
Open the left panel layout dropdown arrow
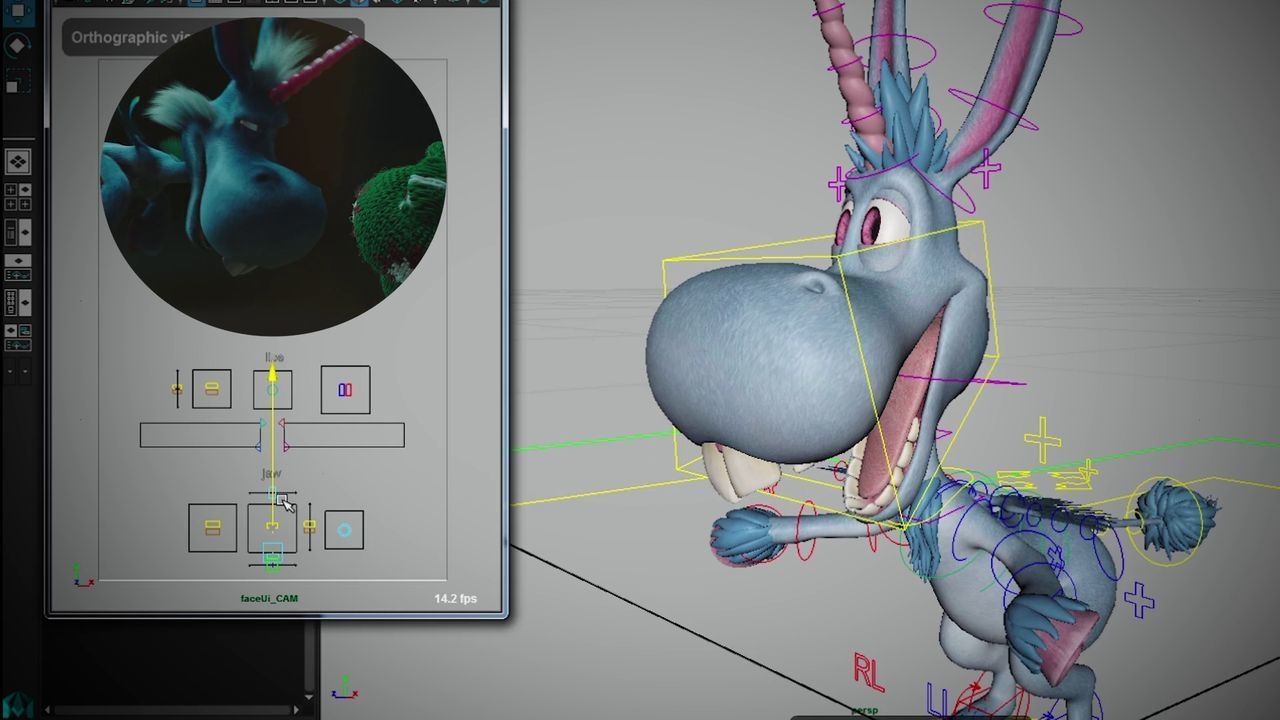click(x=11, y=370)
